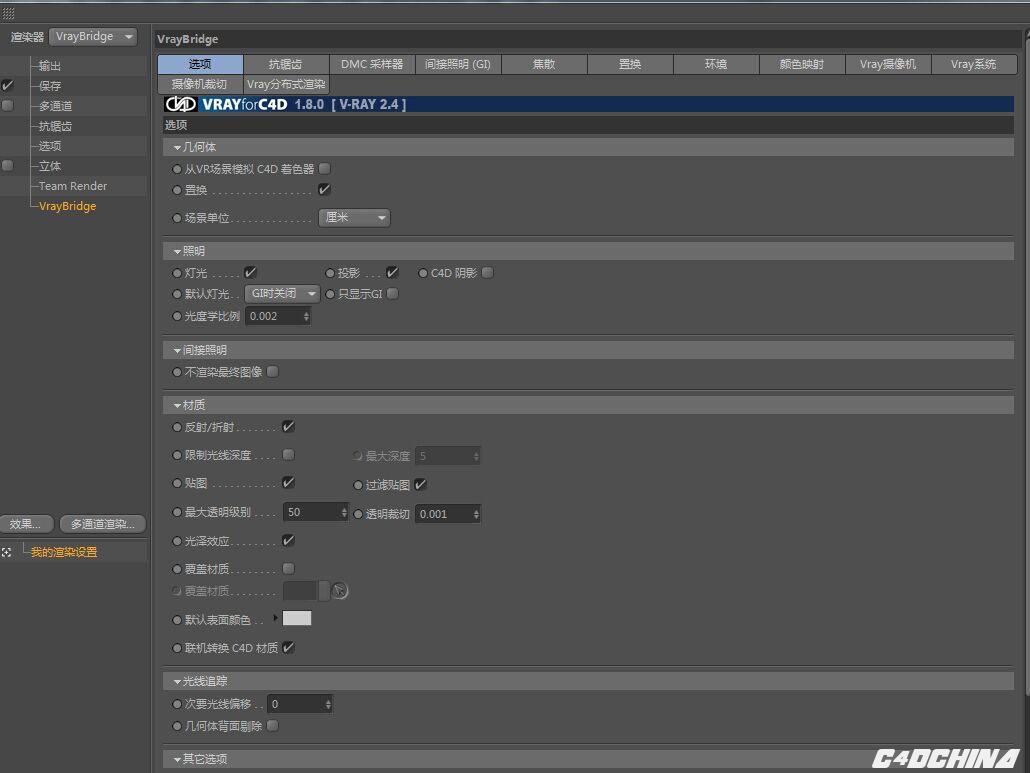Toggle the 保存 checkbox in sidebar
The height and width of the screenshot is (773, 1030).
[7, 85]
